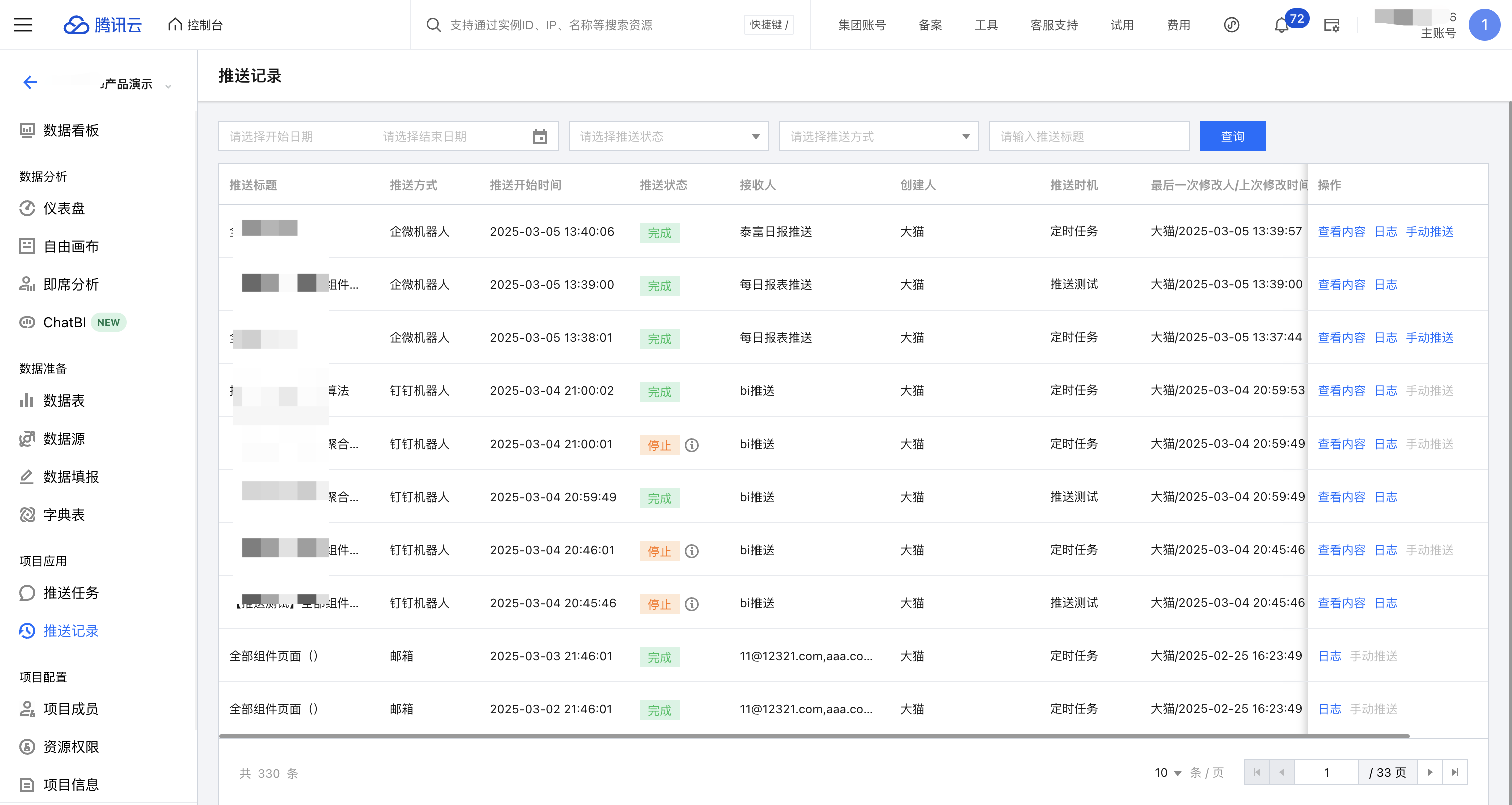This screenshot has height=805, width=1512.
Task: Focus the 推送标题 input field
Action: point(1088,137)
